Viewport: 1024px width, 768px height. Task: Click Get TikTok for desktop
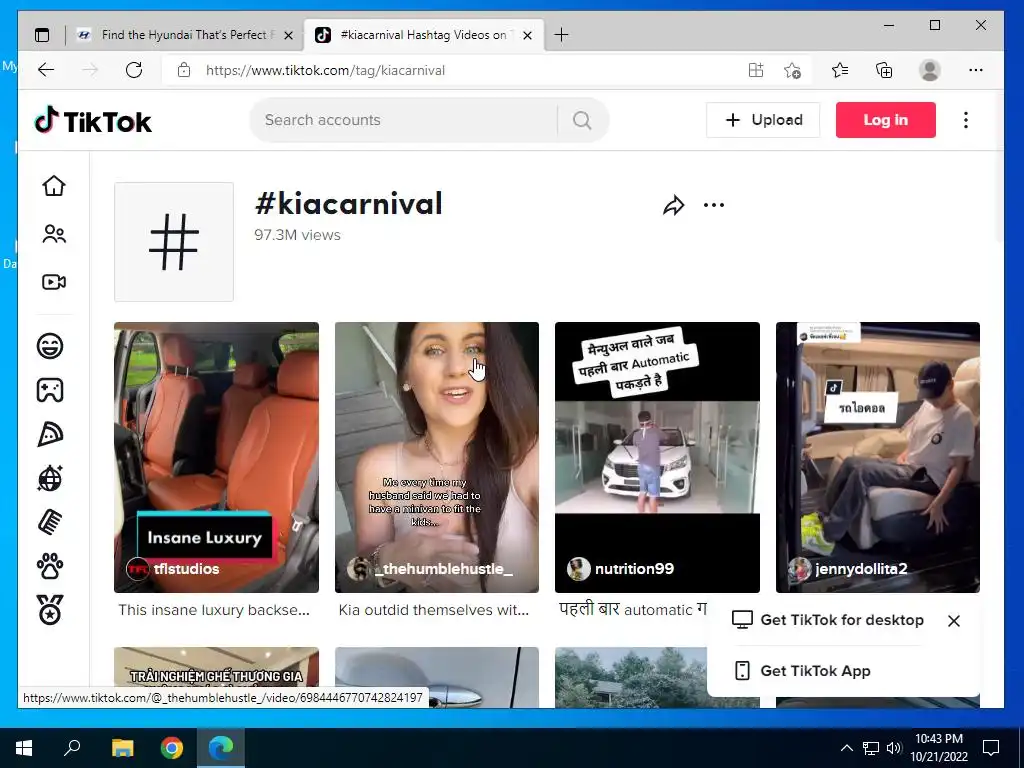click(x=827, y=620)
